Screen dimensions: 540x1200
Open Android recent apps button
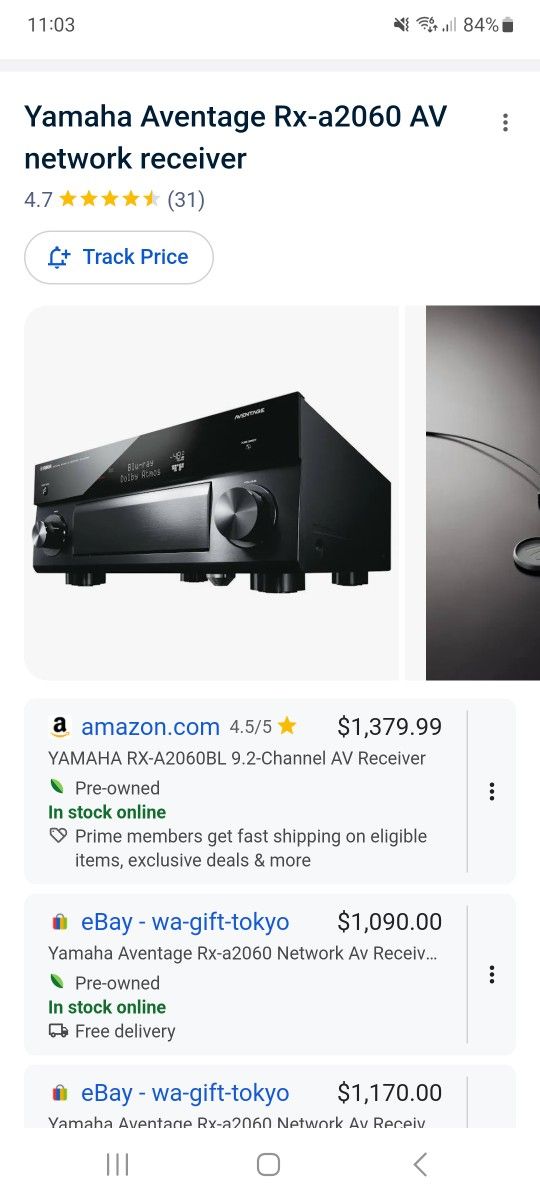[117, 1164]
